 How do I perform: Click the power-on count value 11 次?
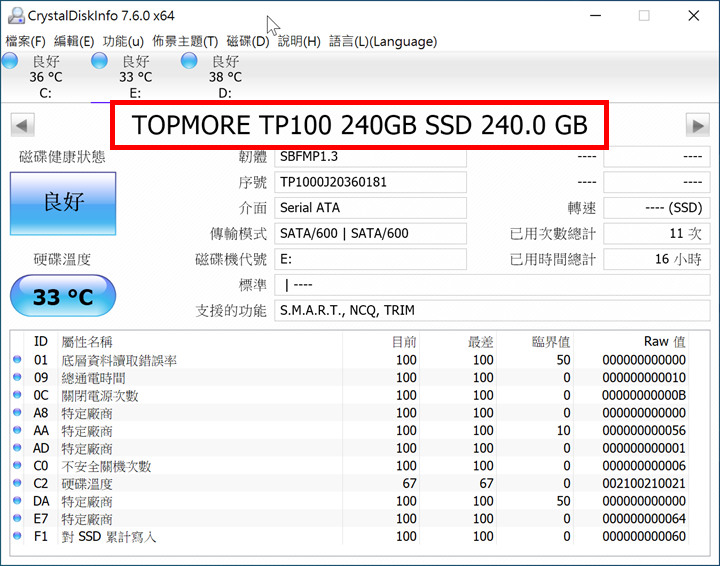[657, 234]
